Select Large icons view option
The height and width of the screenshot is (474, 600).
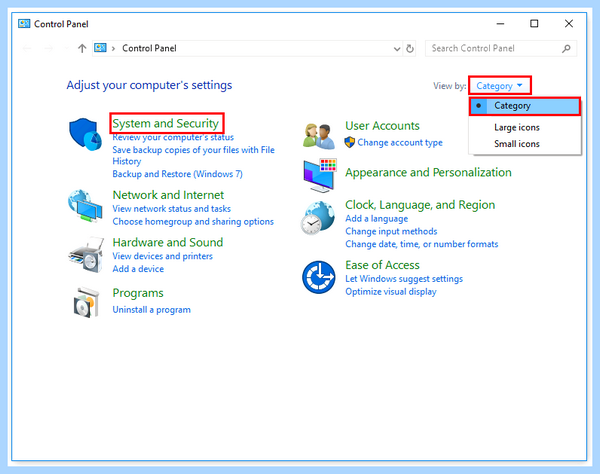[517, 127]
